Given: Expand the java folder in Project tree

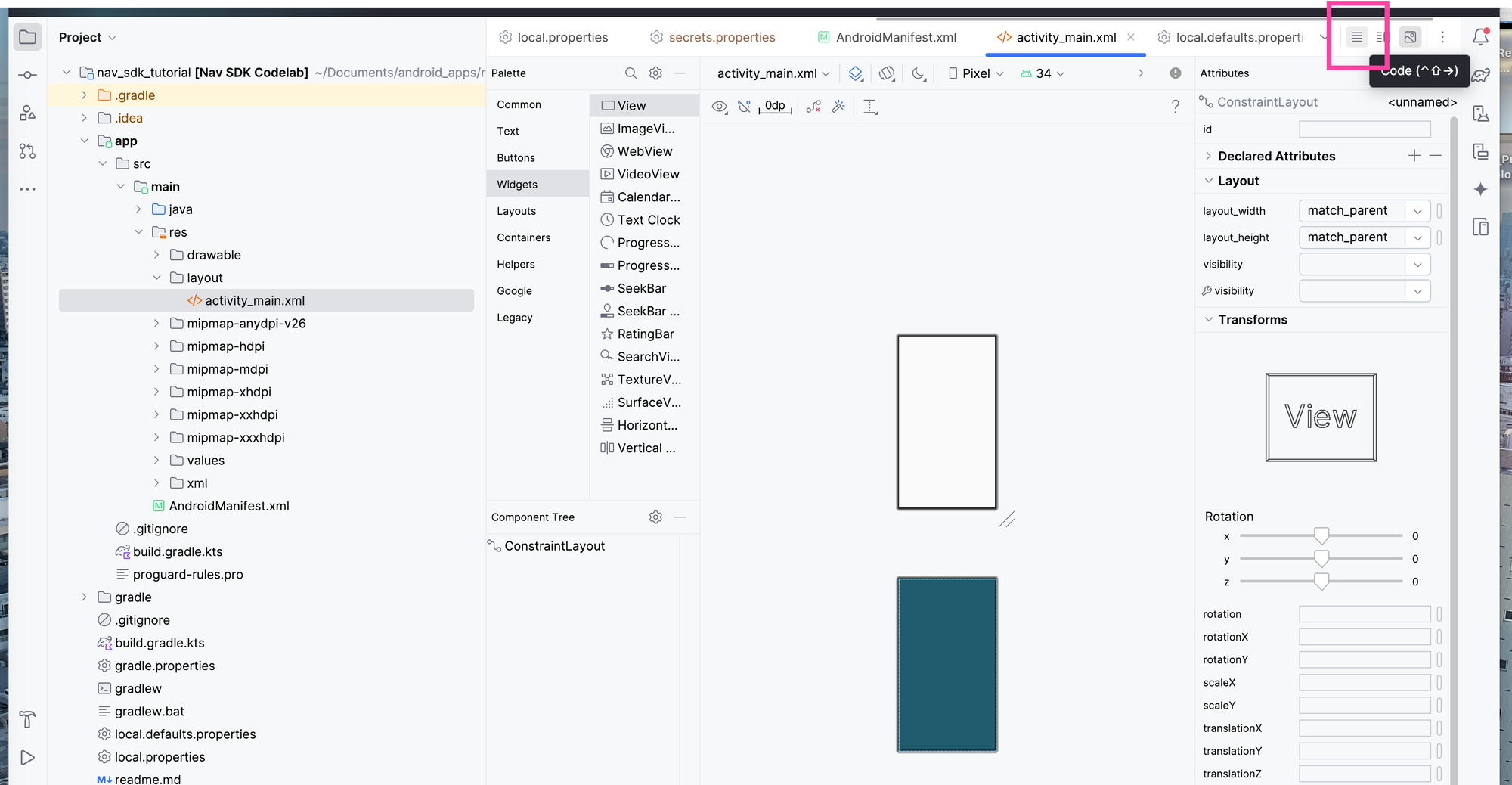Looking at the screenshot, I should pos(138,209).
